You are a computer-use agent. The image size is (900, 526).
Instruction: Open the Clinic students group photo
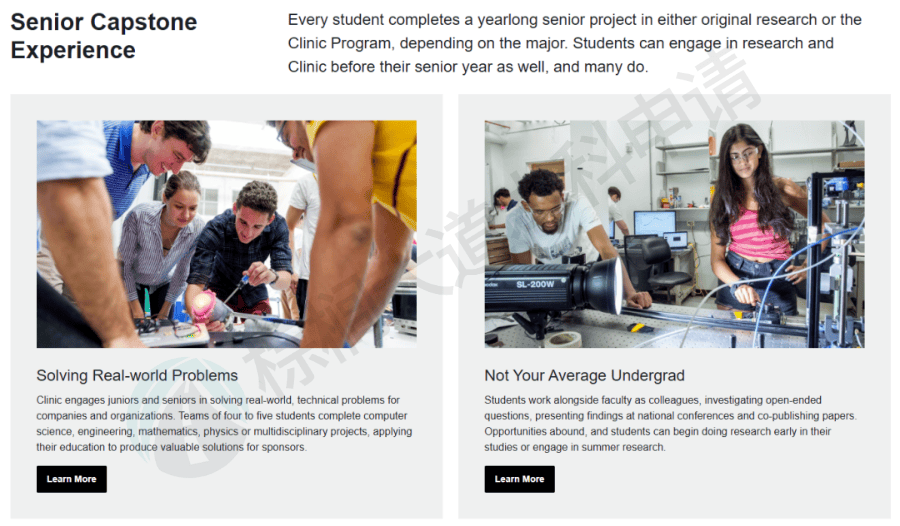coord(226,234)
